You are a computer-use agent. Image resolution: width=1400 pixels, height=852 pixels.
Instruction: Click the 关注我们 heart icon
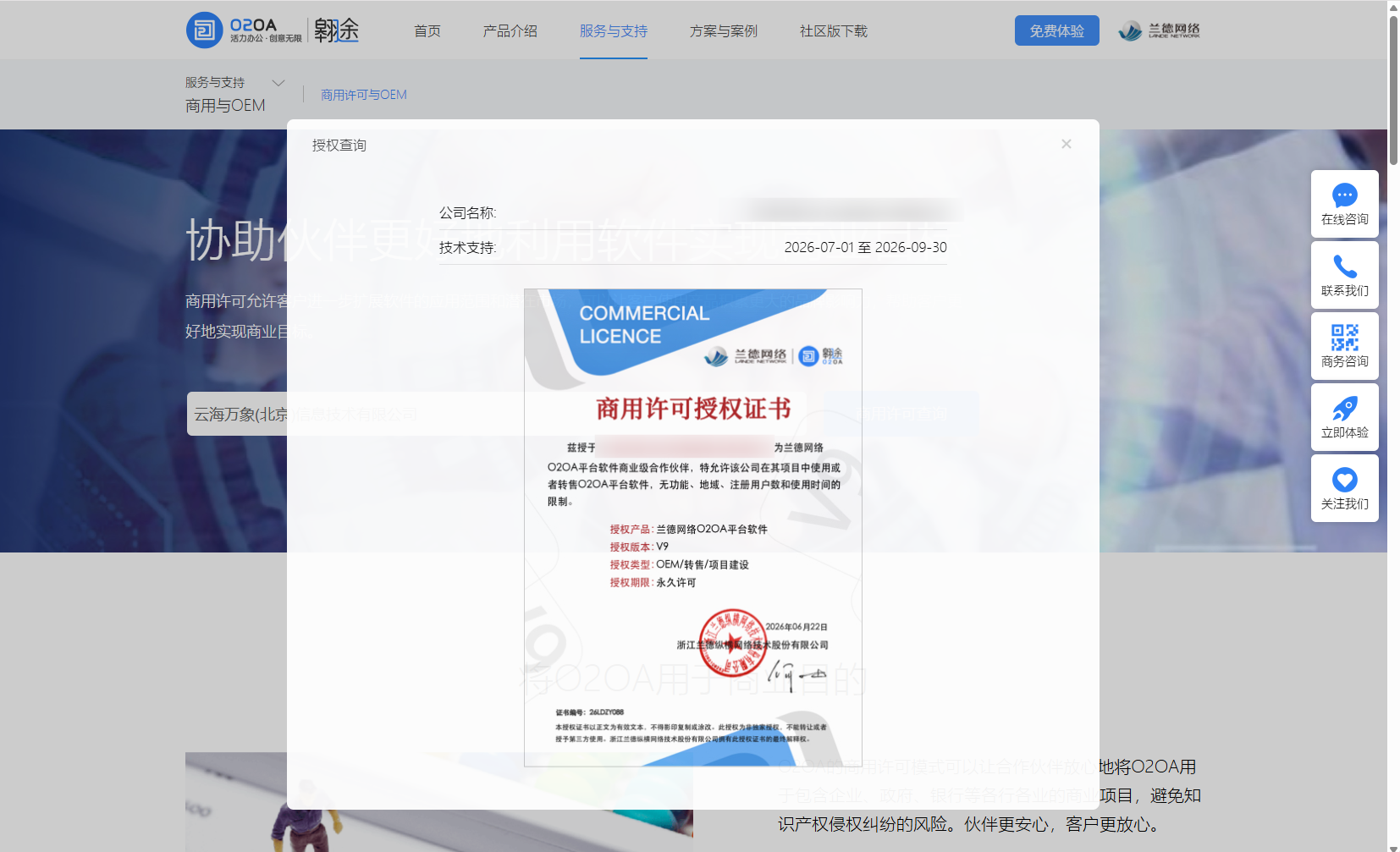point(1345,480)
